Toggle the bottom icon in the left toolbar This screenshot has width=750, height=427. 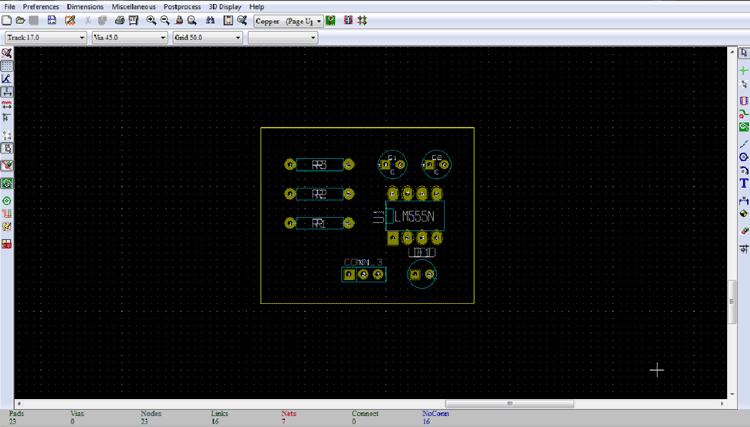tap(7, 244)
